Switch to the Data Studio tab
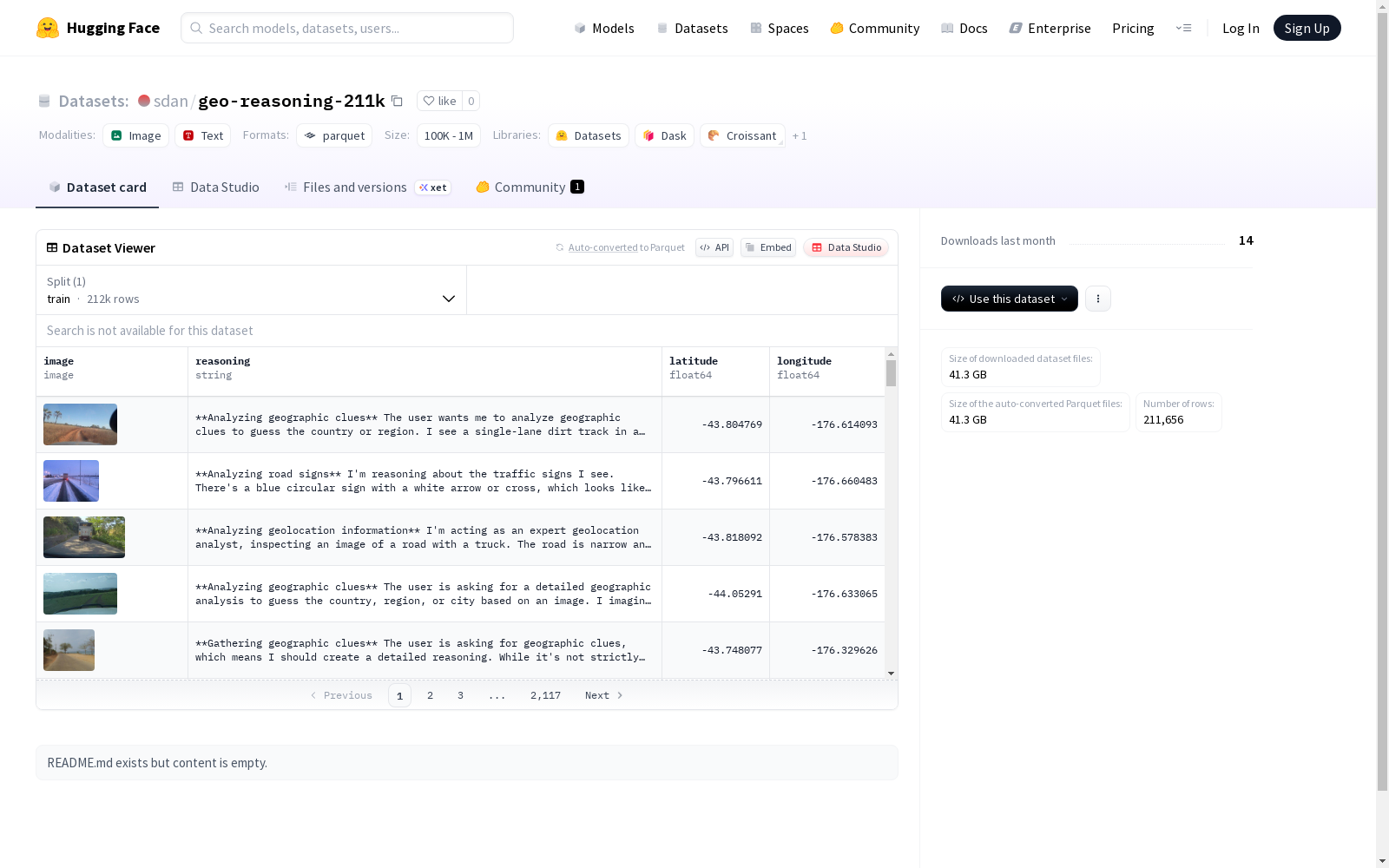Screen dimensions: 1389x868 click(216, 187)
